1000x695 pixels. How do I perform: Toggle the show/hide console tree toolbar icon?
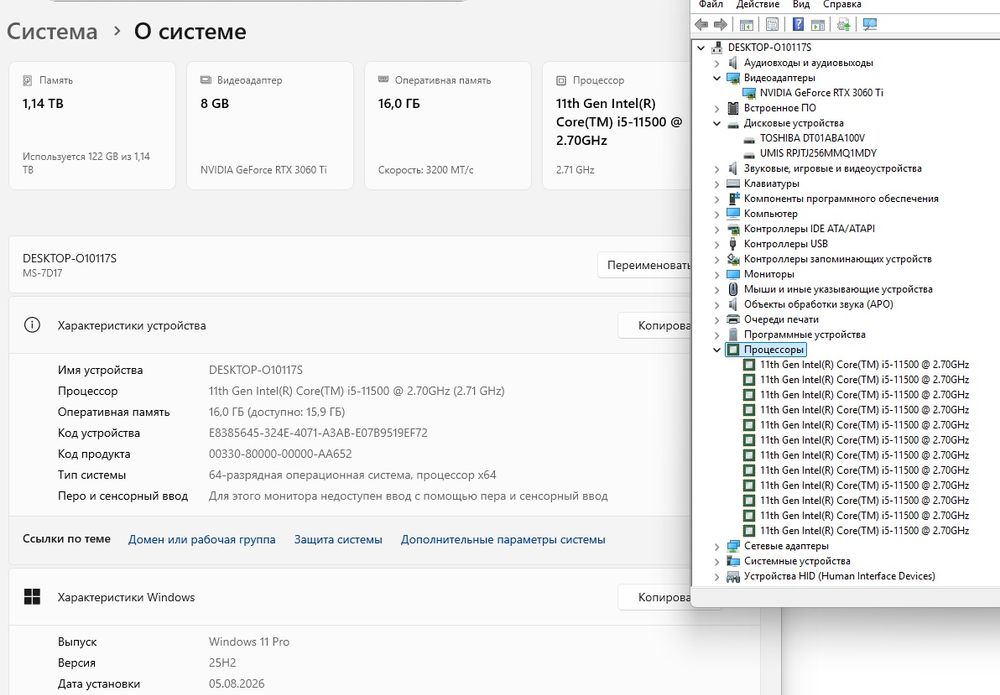746,24
